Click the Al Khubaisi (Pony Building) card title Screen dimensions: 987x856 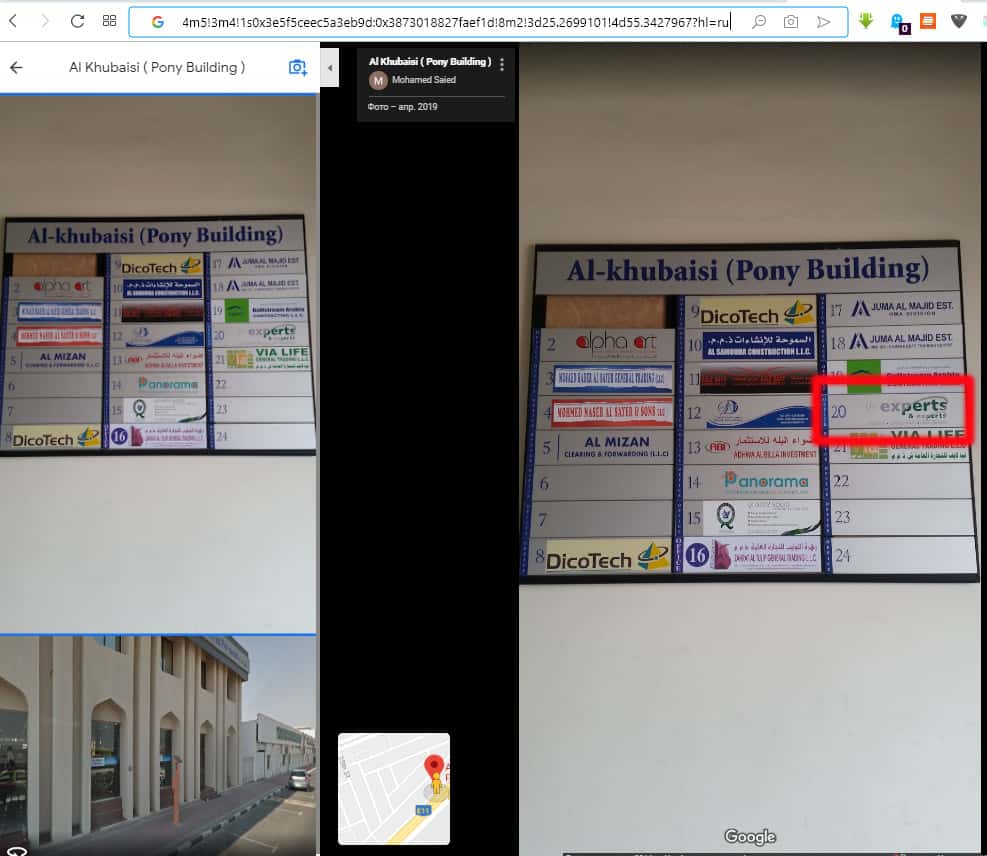point(430,61)
